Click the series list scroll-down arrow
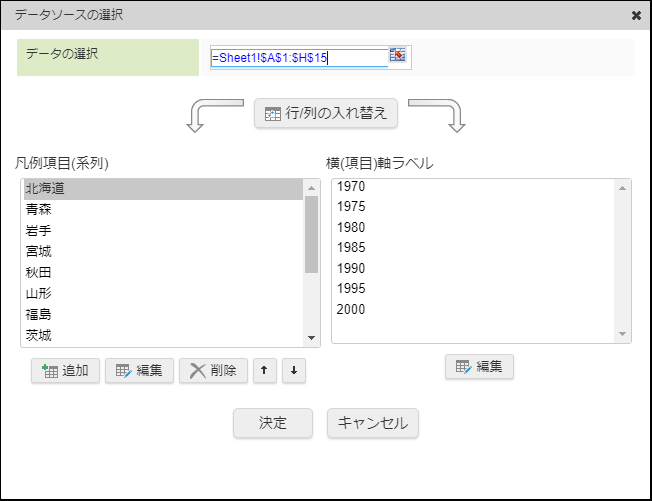 click(x=311, y=338)
